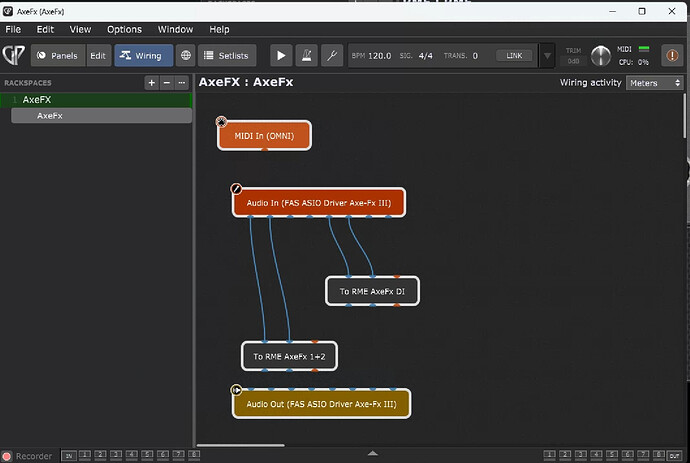Select the MIDI In (OMNI) block
Screen dimensions: 690x463
click(264, 136)
